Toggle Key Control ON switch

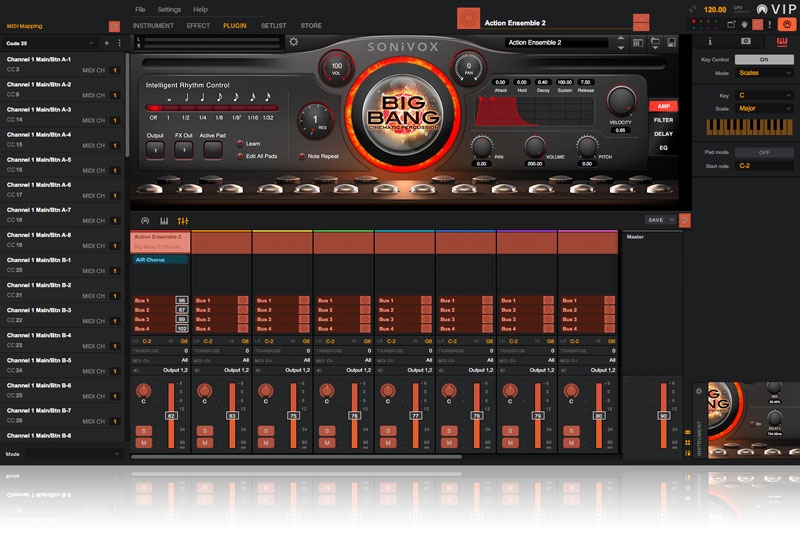(x=762, y=60)
